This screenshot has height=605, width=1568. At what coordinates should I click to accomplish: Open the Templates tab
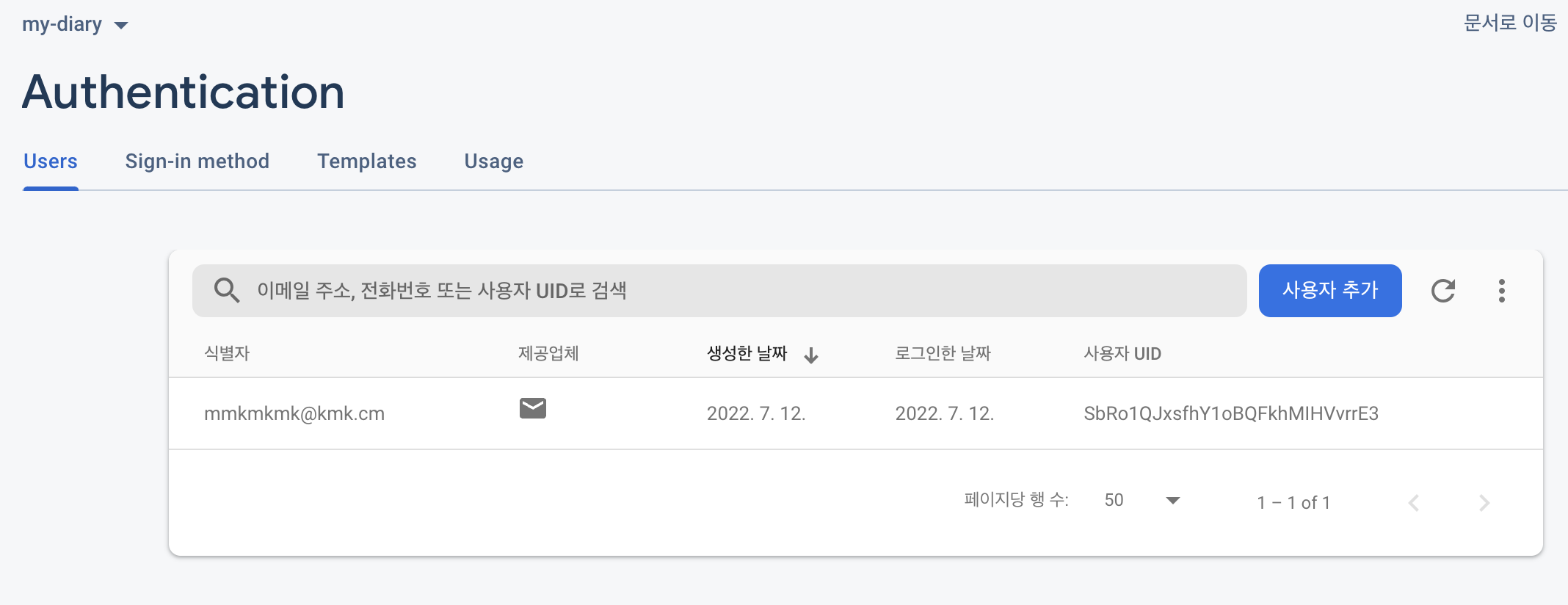tap(366, 162)
